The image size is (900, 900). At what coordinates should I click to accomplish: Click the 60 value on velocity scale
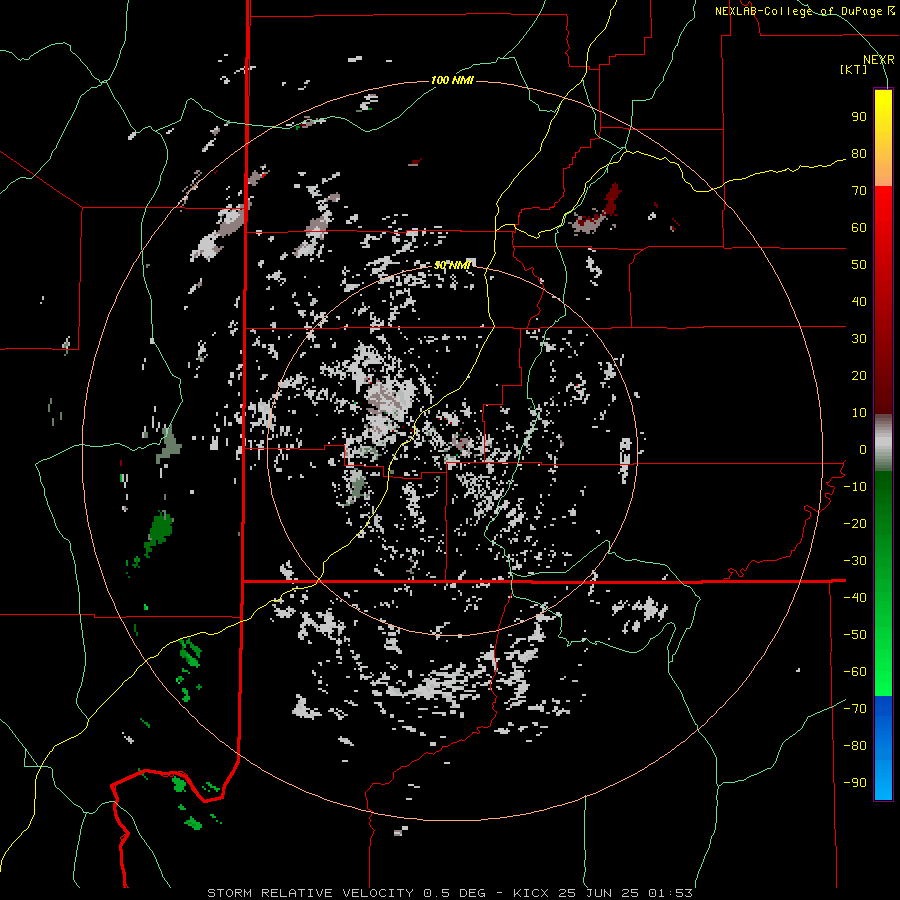point(859,227)
